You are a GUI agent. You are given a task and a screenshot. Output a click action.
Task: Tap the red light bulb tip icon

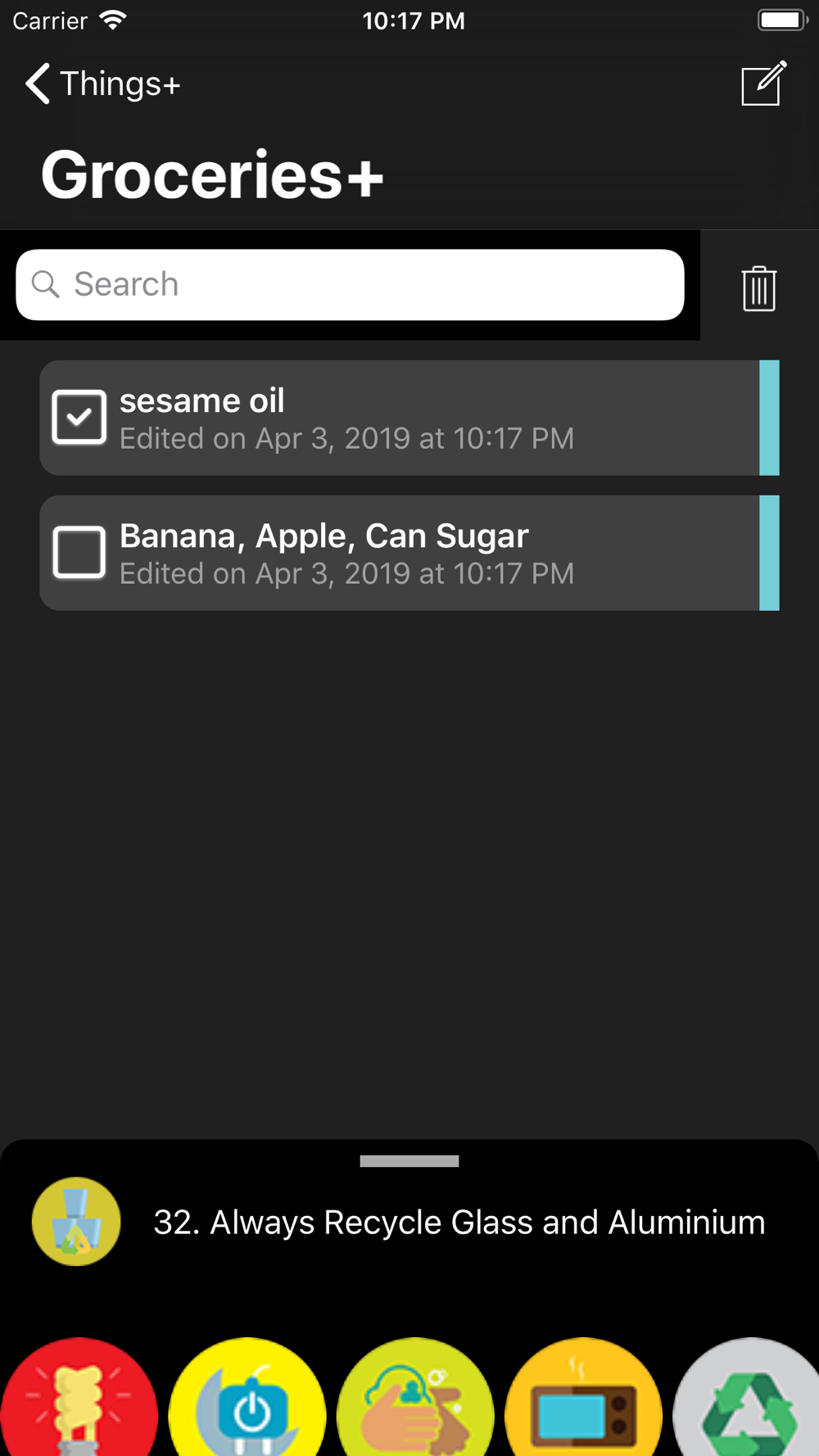(79, 1397)
